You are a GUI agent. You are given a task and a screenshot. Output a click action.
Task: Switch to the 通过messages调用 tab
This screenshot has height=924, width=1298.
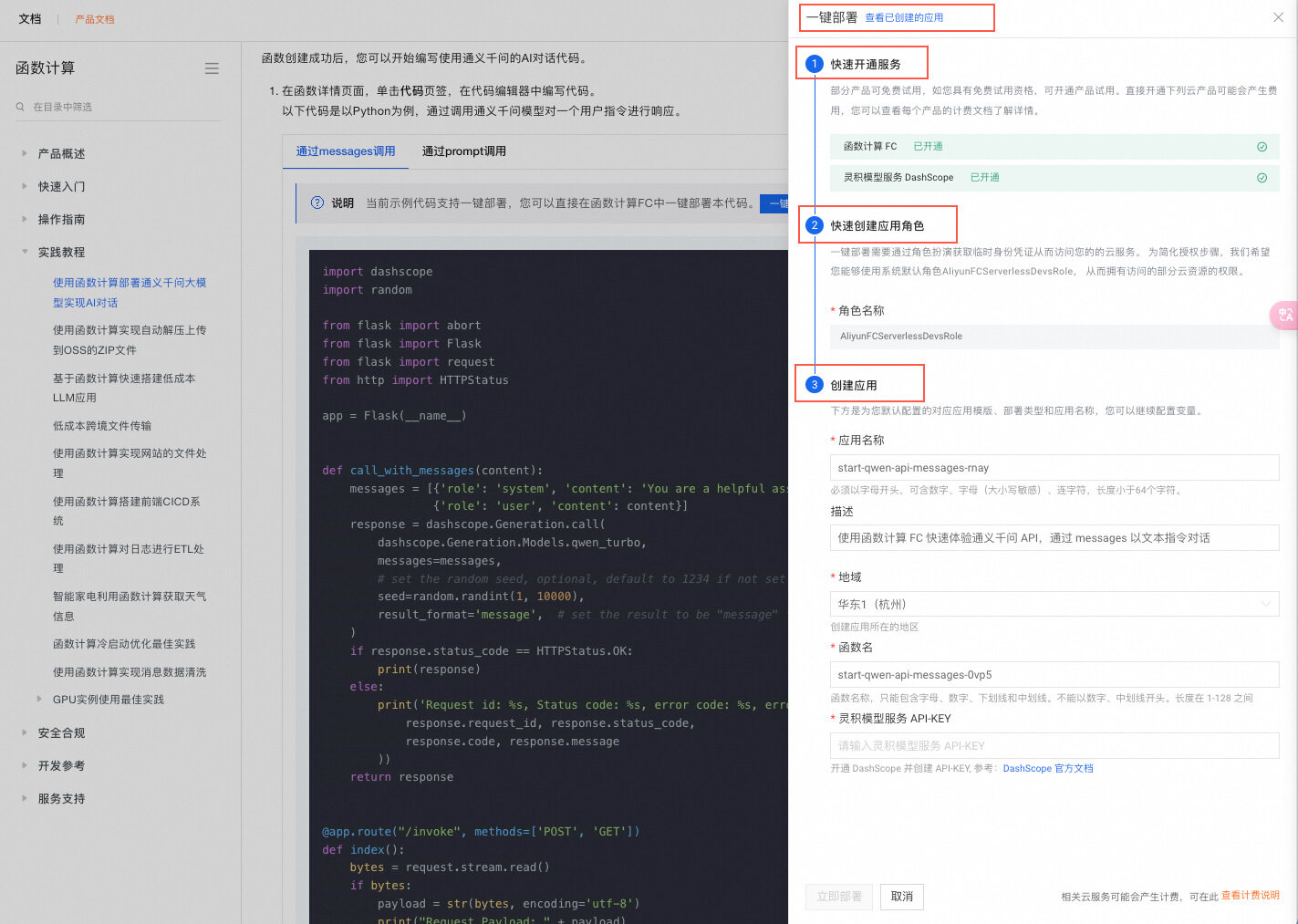(346, 151)
